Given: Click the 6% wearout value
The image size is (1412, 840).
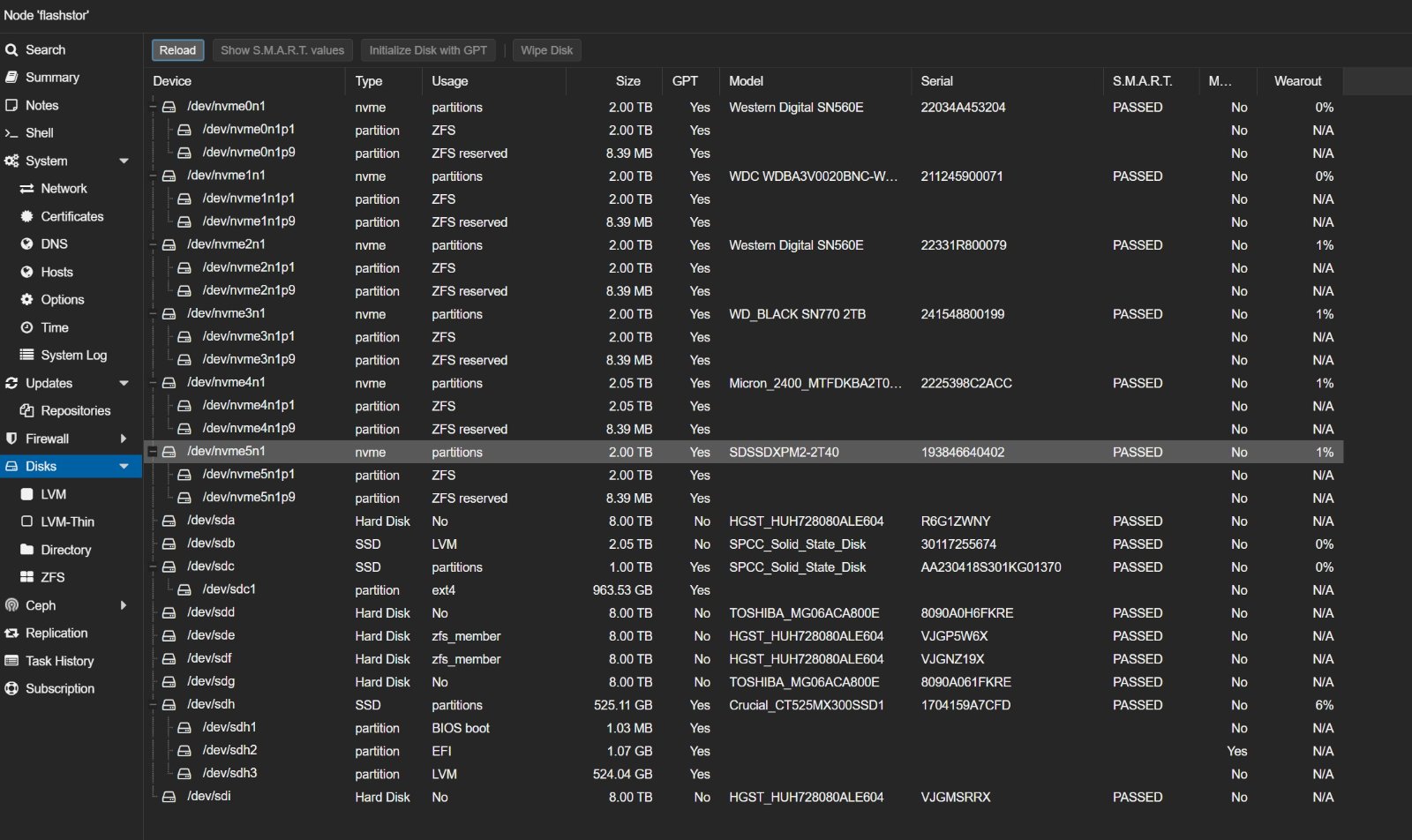Looking at the screenshot, I should tap(1324, 705).
